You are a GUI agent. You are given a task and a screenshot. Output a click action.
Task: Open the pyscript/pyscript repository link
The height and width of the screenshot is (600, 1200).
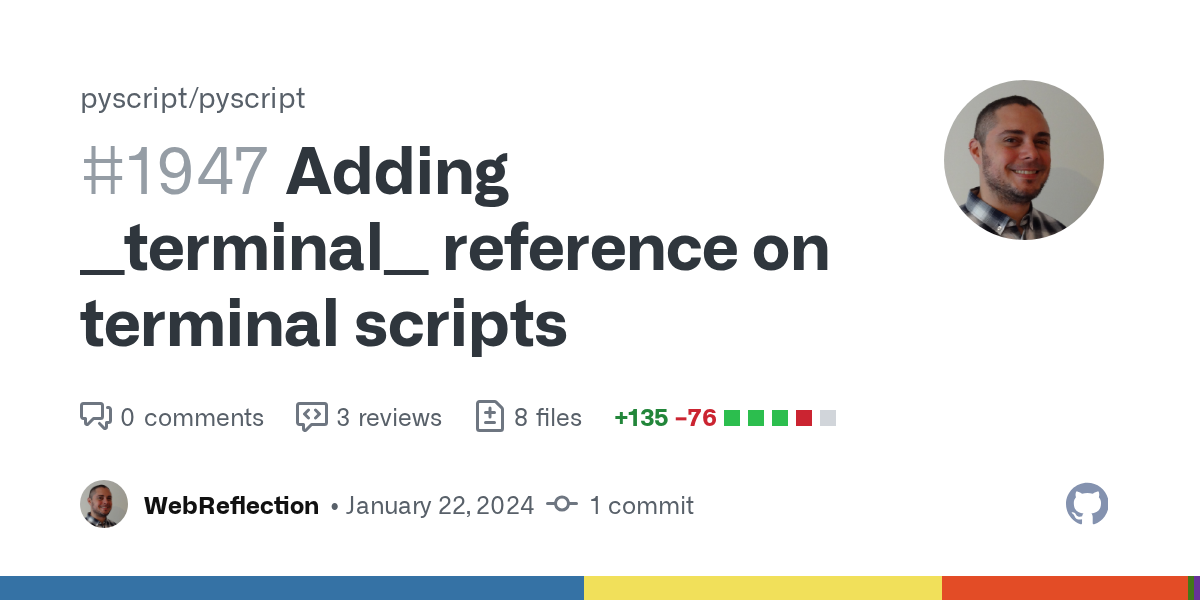(193, 98)
